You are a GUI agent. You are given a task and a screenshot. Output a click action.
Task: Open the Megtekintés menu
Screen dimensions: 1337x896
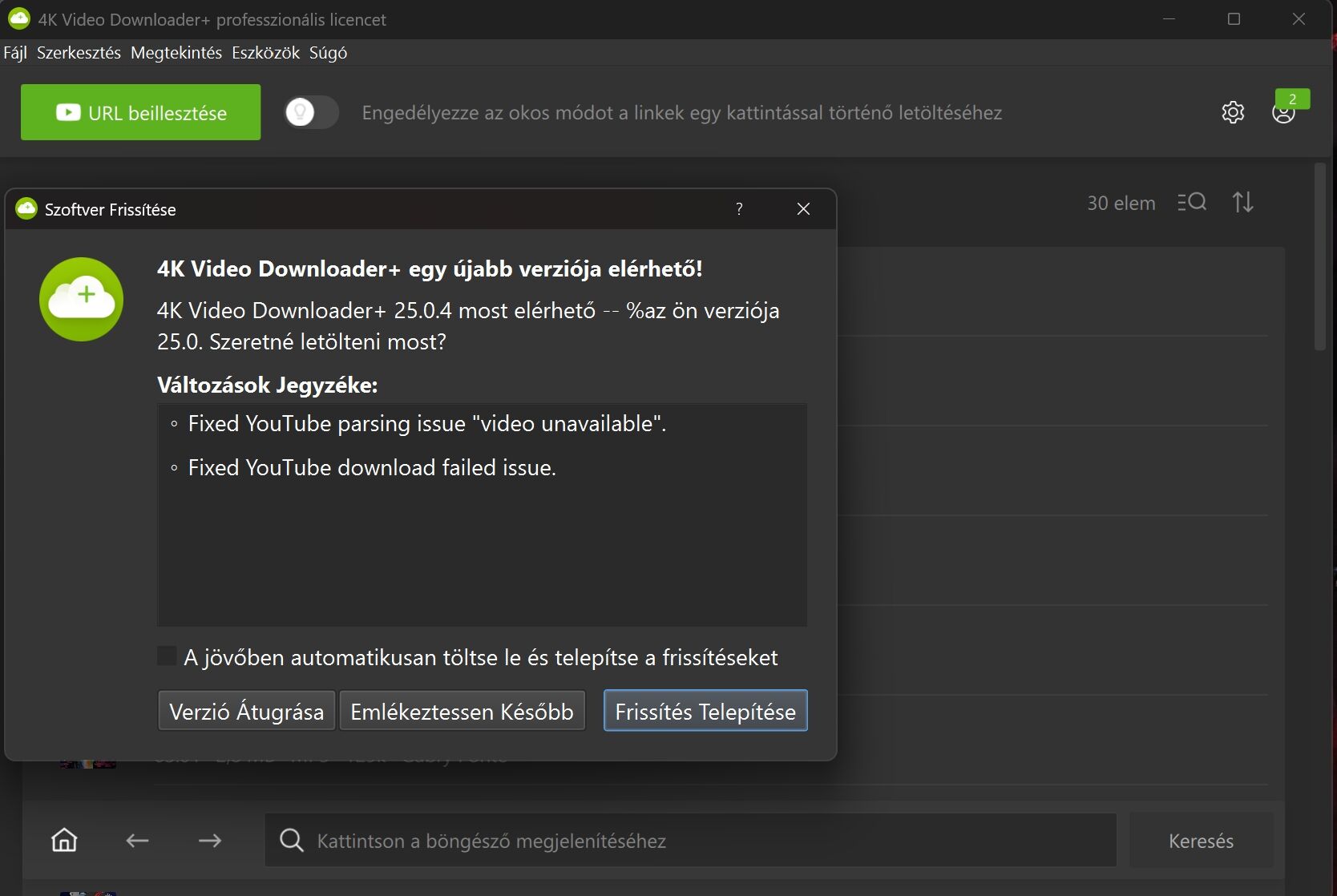176,53
